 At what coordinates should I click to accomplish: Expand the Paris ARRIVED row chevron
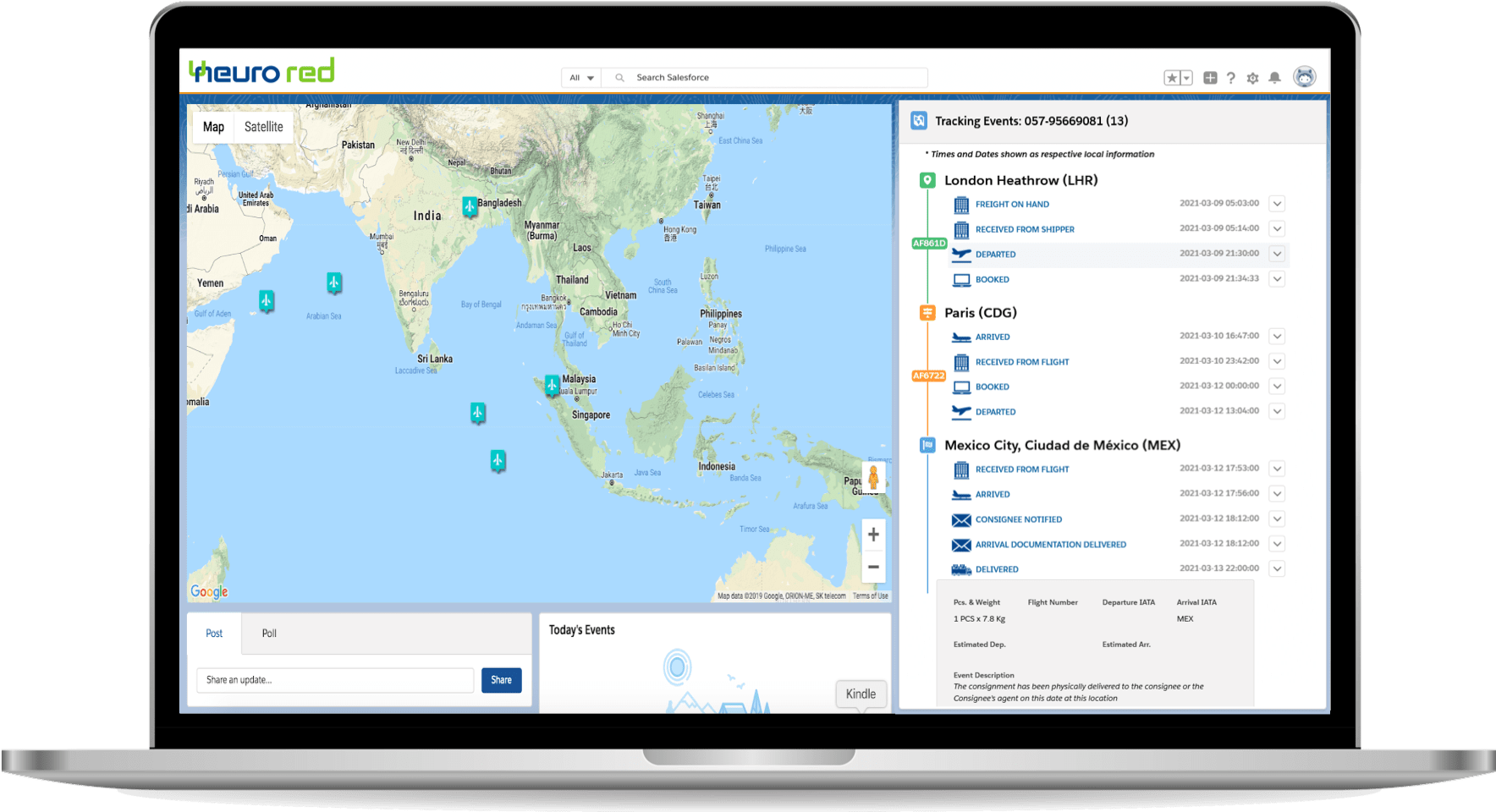[x=1278, y=337]
